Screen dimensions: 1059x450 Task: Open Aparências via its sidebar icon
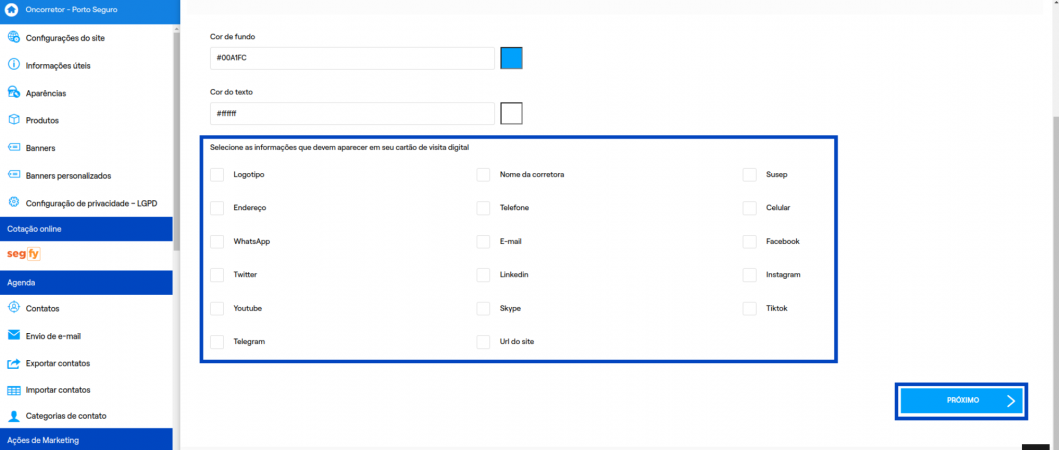pos(14,92)
